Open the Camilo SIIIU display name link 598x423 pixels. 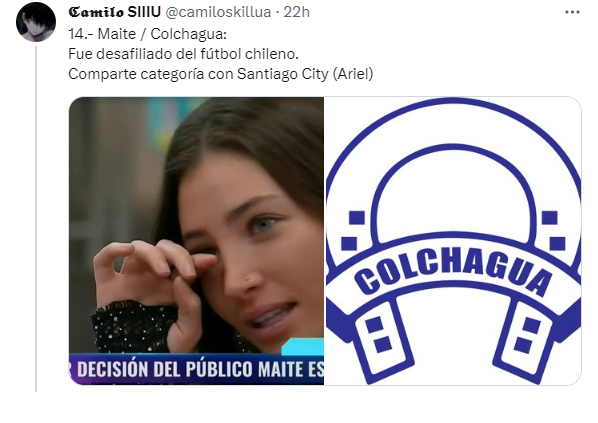point(114,13)
